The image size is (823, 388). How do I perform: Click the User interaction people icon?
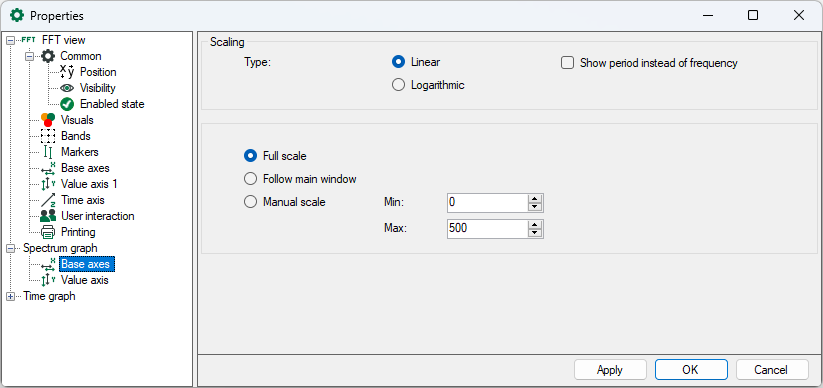[x=48, y=216]
